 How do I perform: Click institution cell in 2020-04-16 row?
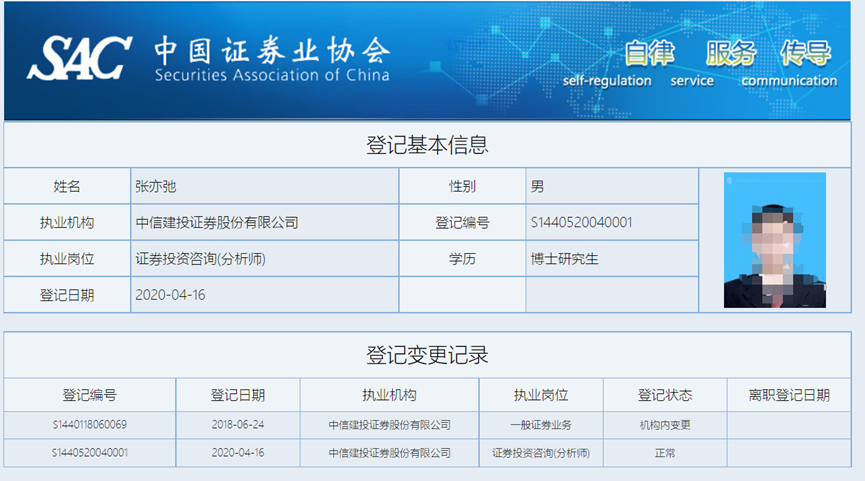tap(389, 453)
